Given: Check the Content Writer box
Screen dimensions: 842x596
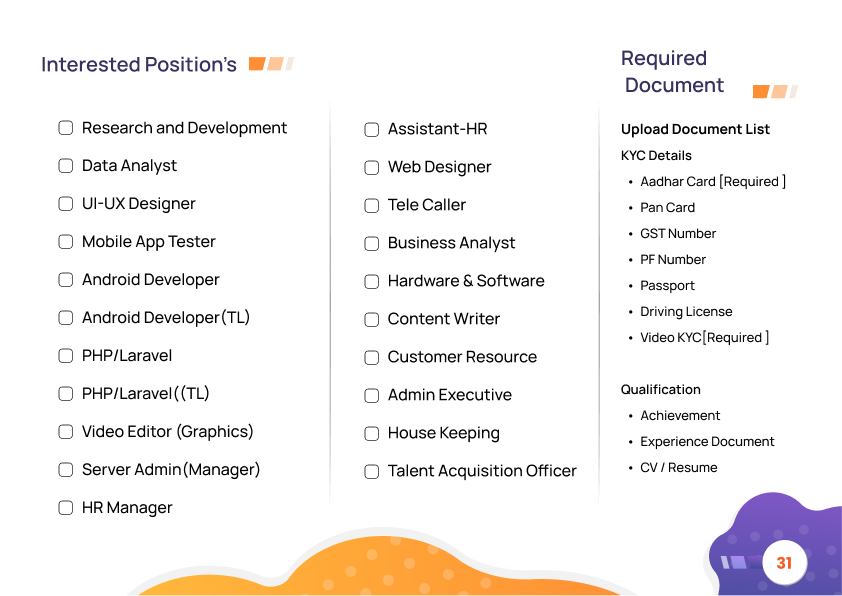Looking at the screenshot, I should click(372, 319).
